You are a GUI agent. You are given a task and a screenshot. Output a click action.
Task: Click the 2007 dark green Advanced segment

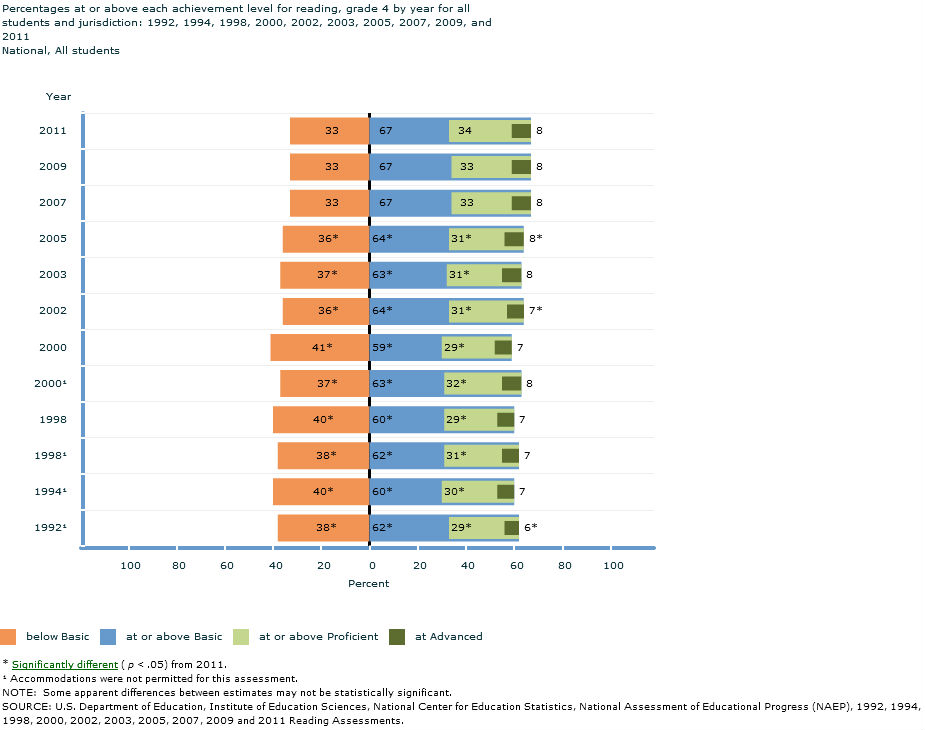pos(521,203)
